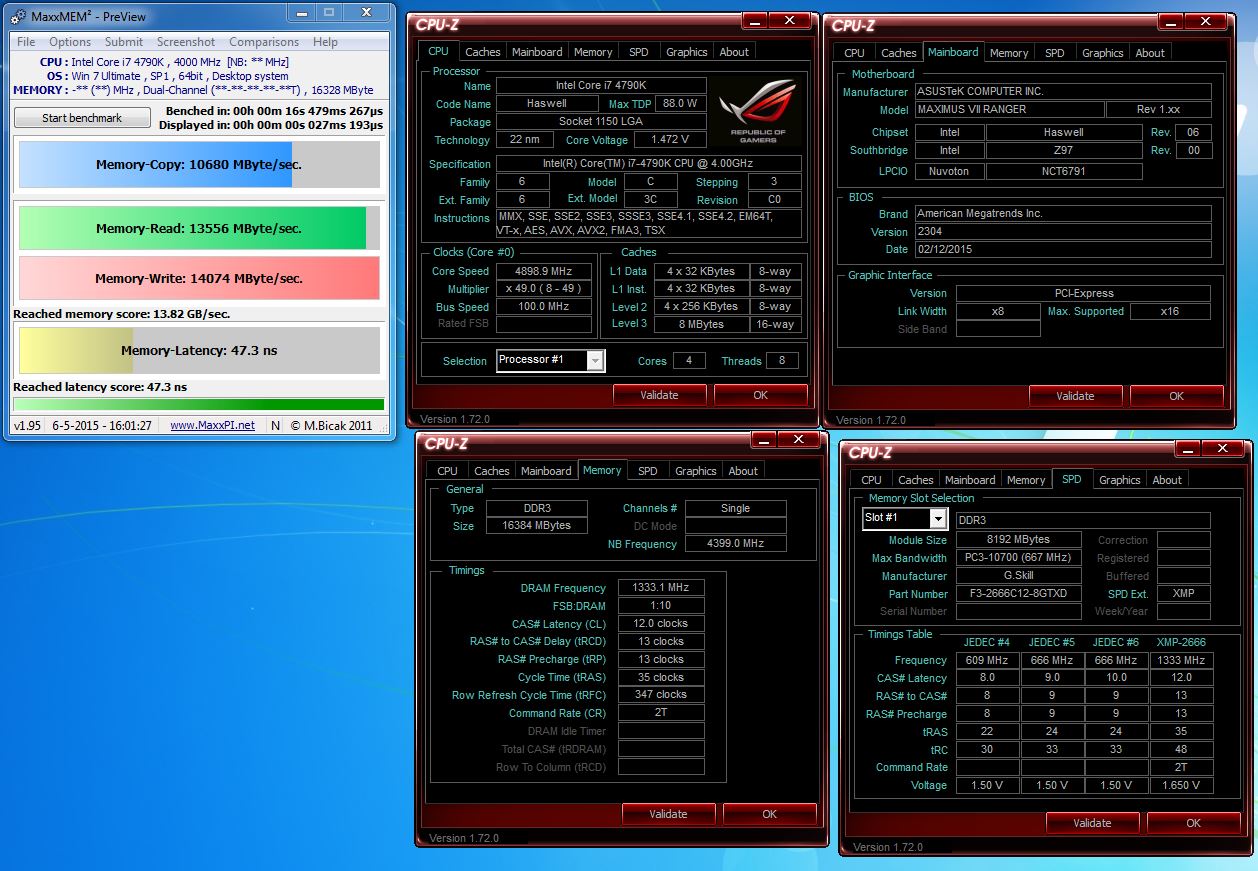Click the Core Voltage 1.472 V field
The width and height of the screenshot is (1258, 871).
tap(670, 140)
